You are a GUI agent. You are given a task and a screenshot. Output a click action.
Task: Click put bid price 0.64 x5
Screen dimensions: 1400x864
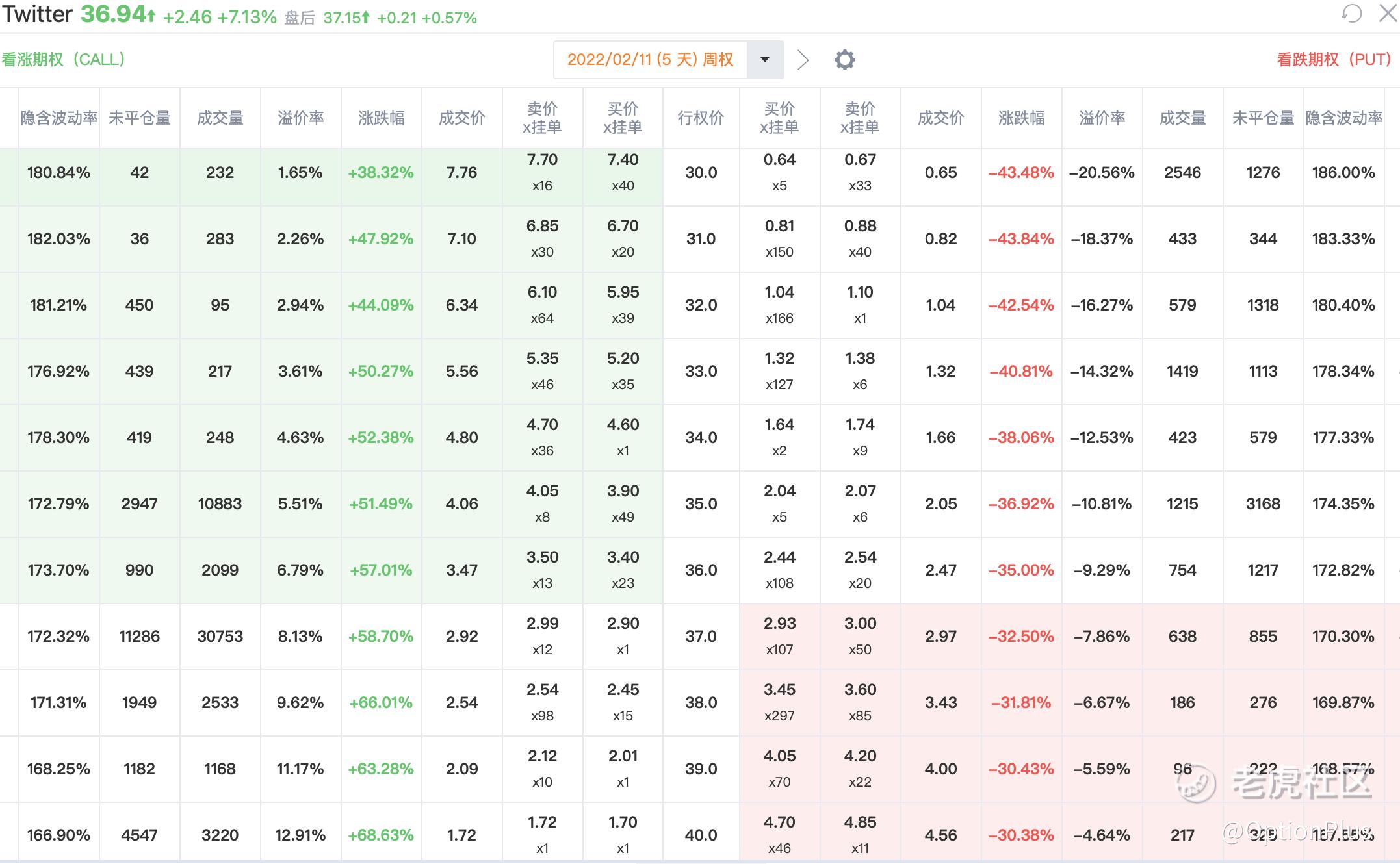coord(779,173)
